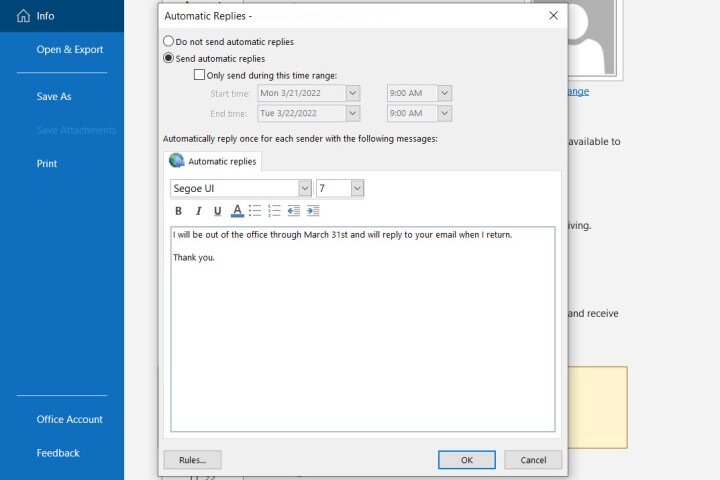
Task: Open the Start time date dropdown
Action: click(x=353, y=93)
